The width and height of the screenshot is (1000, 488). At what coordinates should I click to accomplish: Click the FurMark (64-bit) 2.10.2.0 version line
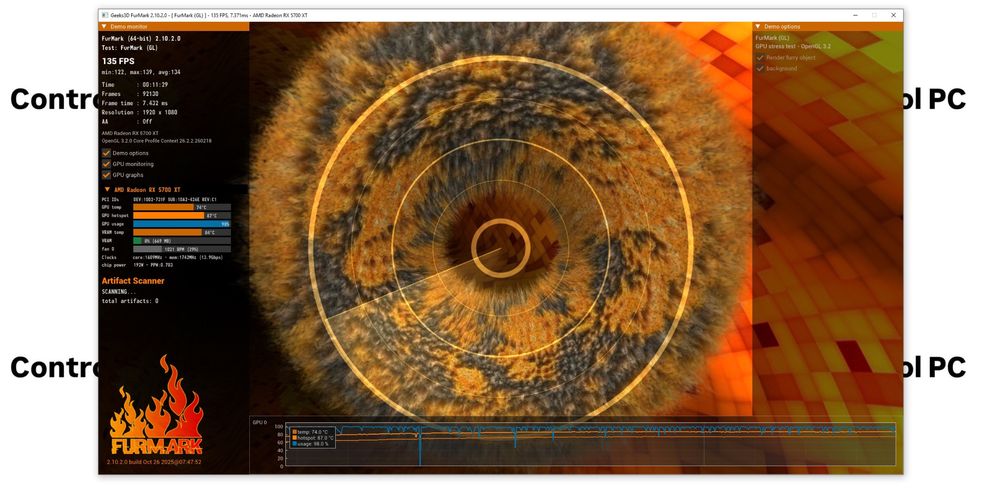[x=141, y=38]
